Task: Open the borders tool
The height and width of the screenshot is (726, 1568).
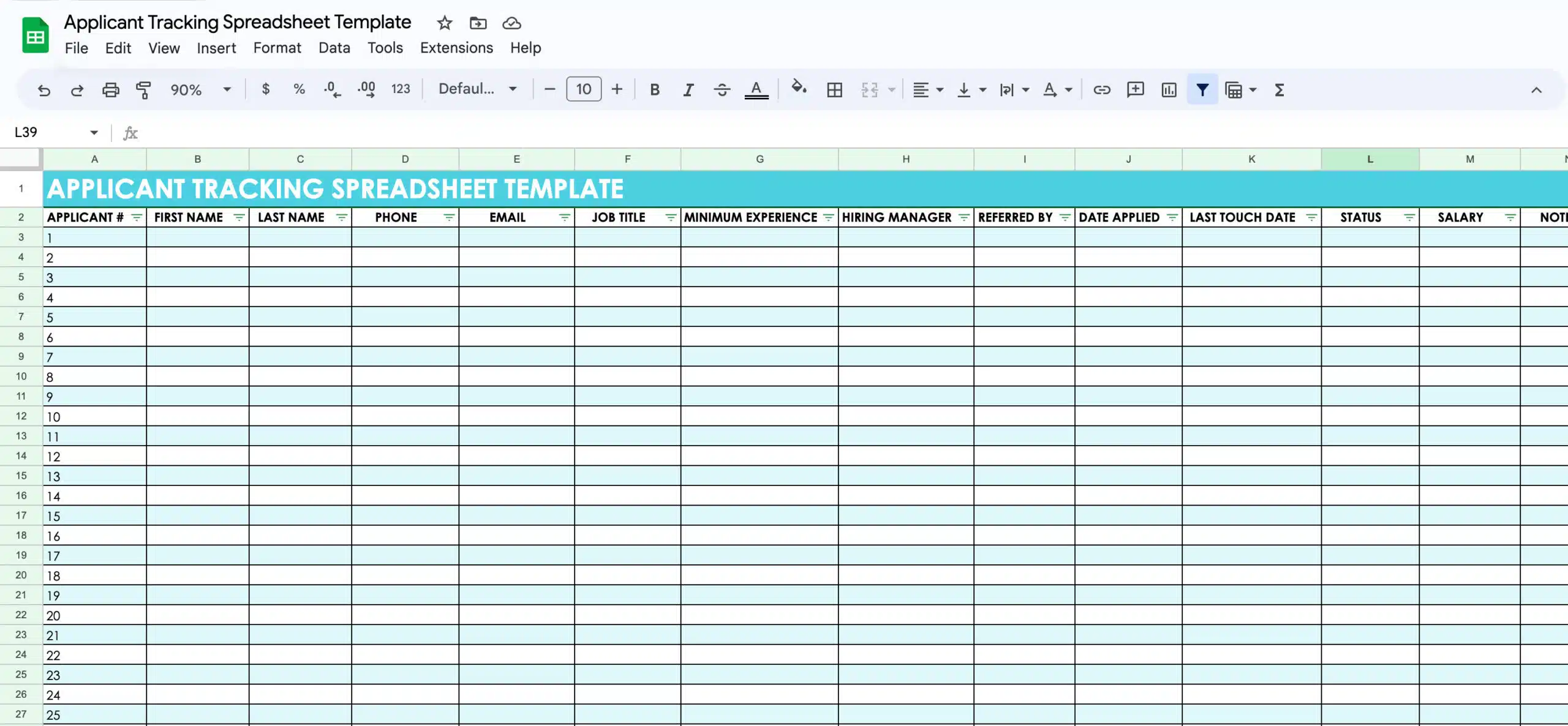Action: coord(834,90)
